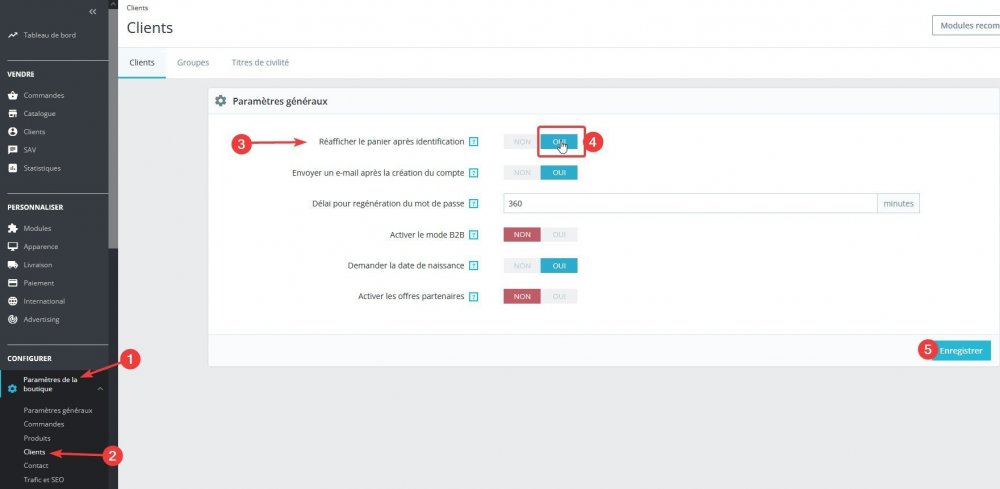
Task: Open Modules via puzzle piece icon
Action: (x=12, y=228)
